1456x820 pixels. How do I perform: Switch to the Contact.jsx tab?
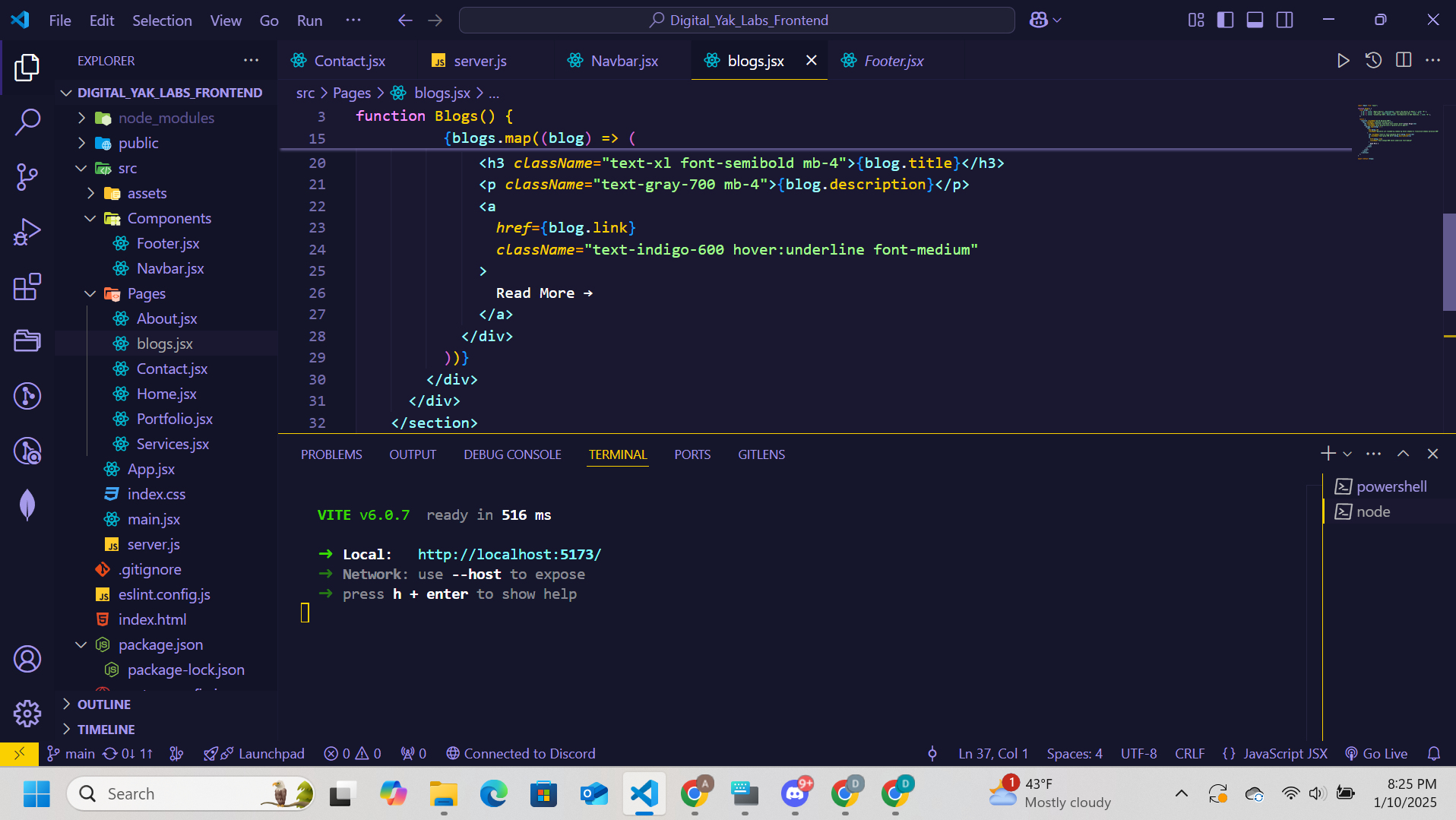coord(339,61)
